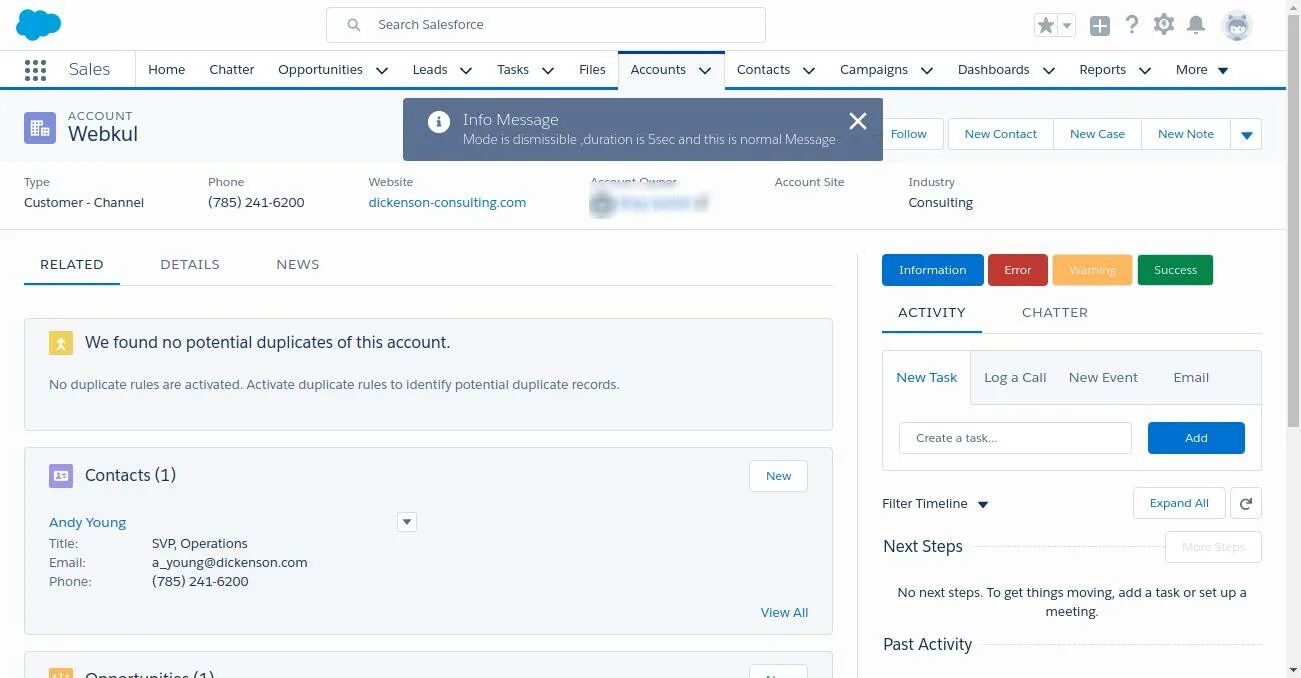The image size is (1301, 678).
Task: Click the New Contact button
Action: coord(1001,134)
